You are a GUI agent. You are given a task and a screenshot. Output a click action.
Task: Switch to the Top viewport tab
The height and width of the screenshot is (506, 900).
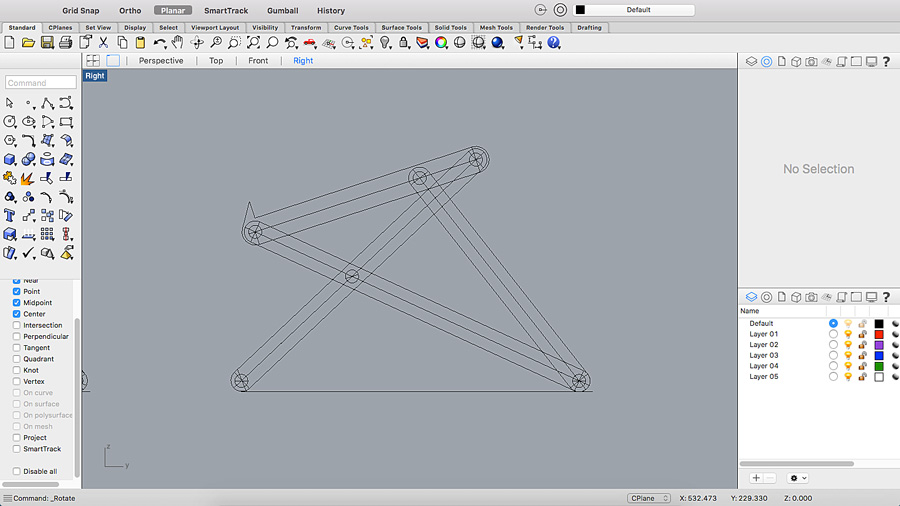pos(216,60)
